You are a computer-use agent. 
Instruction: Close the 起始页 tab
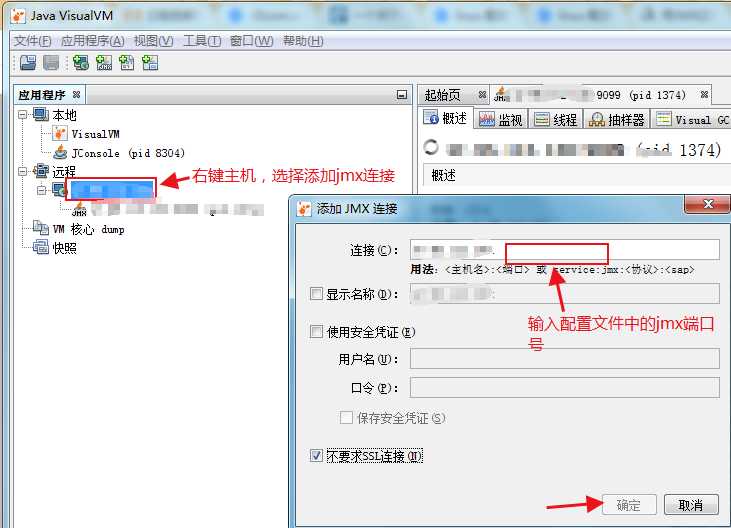(483, 95)
